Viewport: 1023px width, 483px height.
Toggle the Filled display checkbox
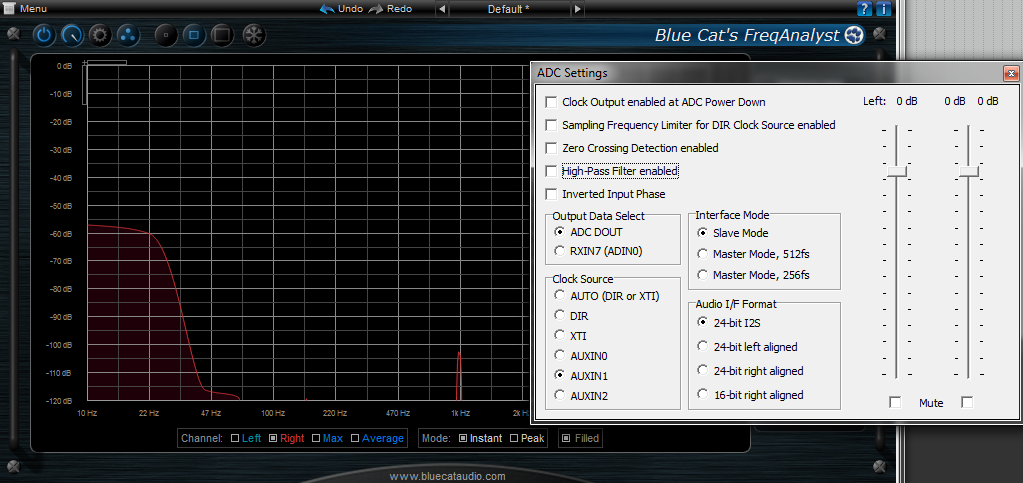(566, 439)
